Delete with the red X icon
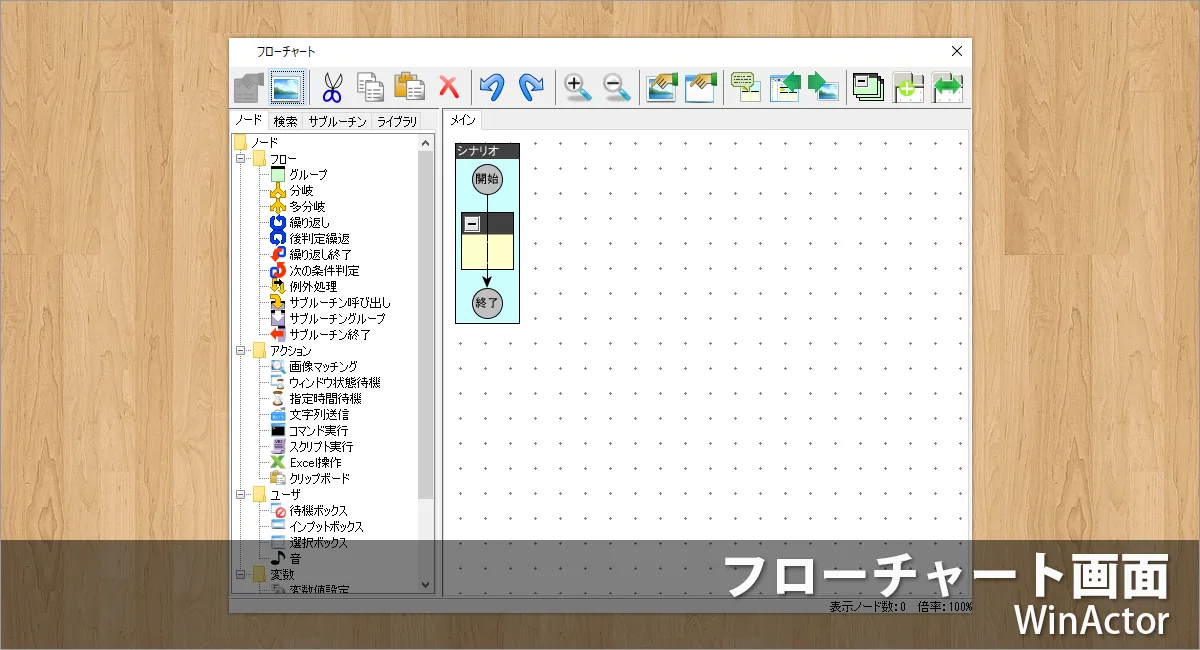This screenshot has height=650, width=1200. [449, 87]
